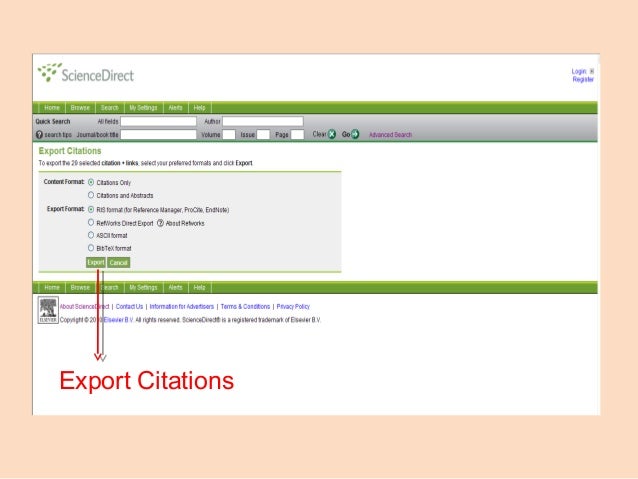638x479 pixels.
Task: Open the Terms & Conditions link
Action: (245, 306)
